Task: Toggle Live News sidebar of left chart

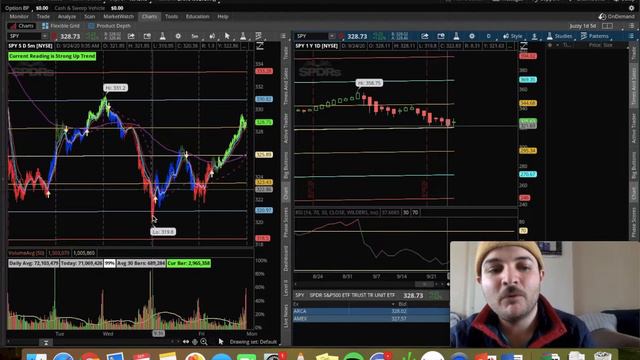Action: [286, 315]
